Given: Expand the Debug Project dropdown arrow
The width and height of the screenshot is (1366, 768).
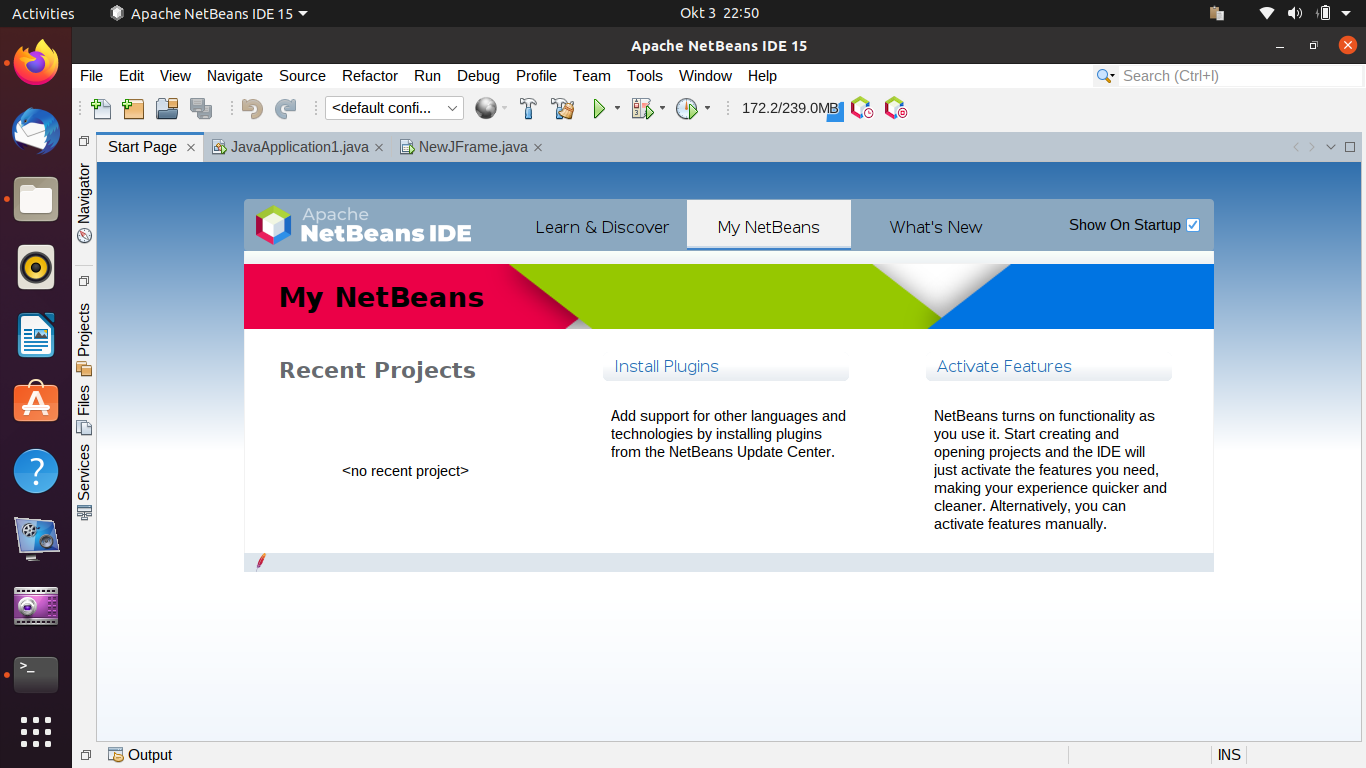Looking at the screenshot, I should (662, 108).
